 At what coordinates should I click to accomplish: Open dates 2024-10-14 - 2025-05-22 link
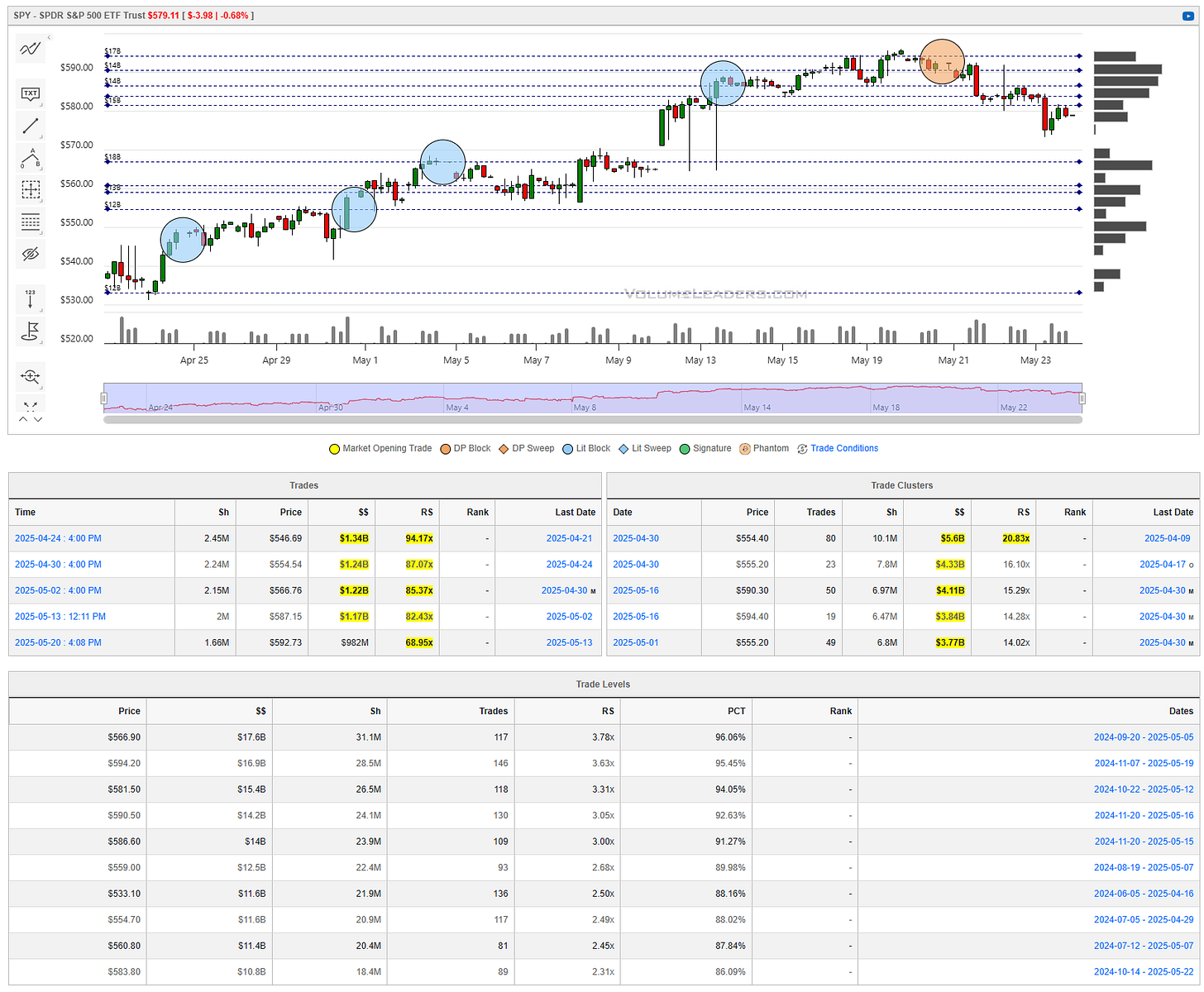coord(1144,972)
